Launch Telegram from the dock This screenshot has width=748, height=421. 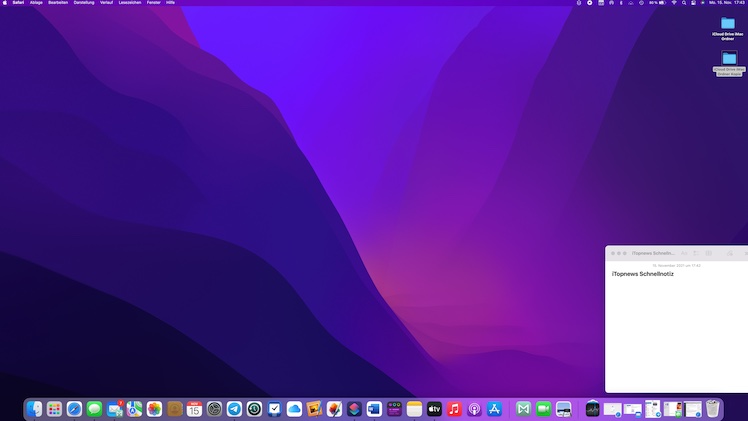point(234,409)
